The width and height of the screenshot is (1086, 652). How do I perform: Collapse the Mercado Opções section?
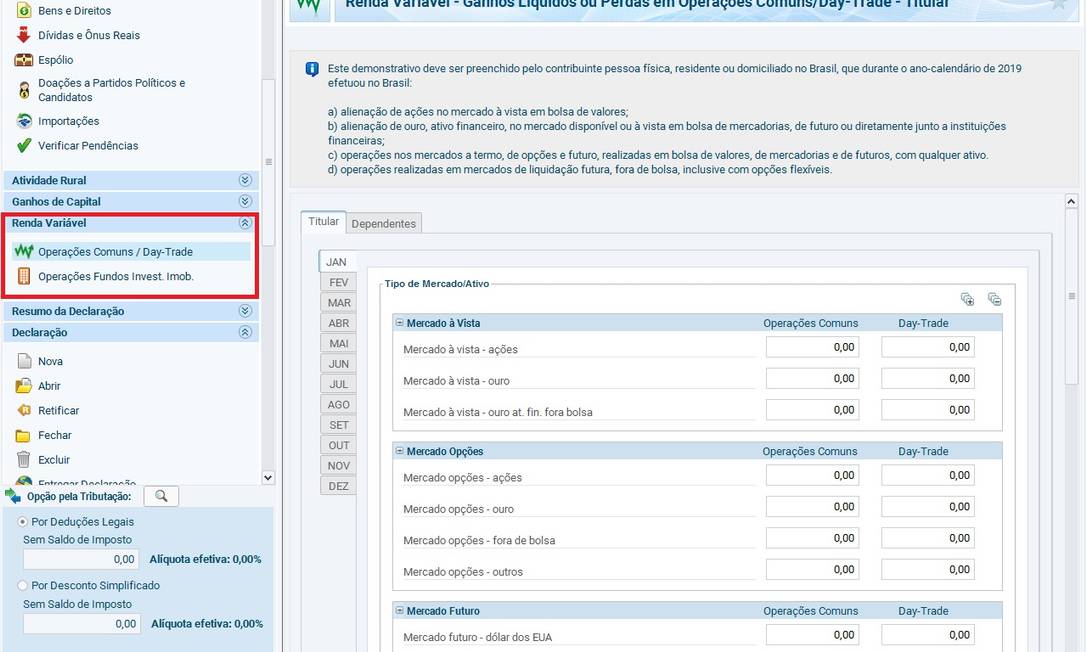click(399, 451)
